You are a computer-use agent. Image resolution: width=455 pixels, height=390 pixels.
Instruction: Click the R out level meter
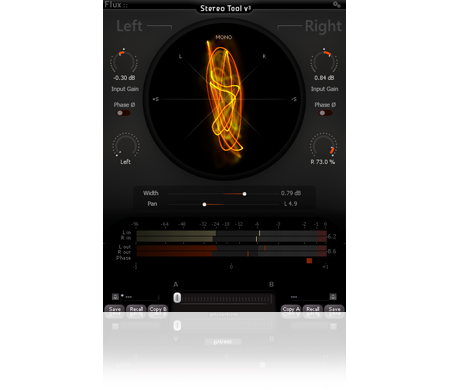[232, 254]
